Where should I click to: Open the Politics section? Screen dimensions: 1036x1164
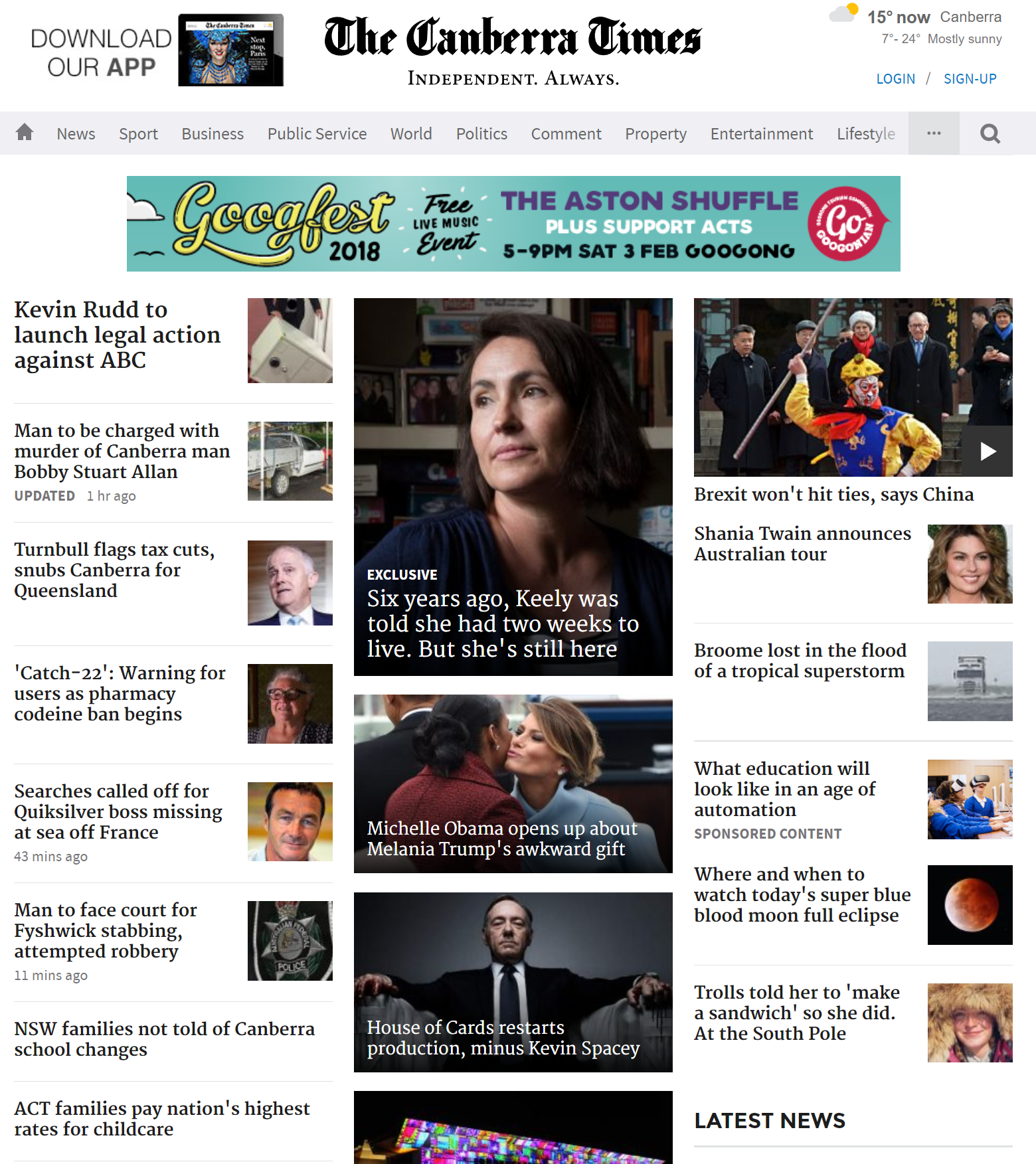click(x=481, y=133)
